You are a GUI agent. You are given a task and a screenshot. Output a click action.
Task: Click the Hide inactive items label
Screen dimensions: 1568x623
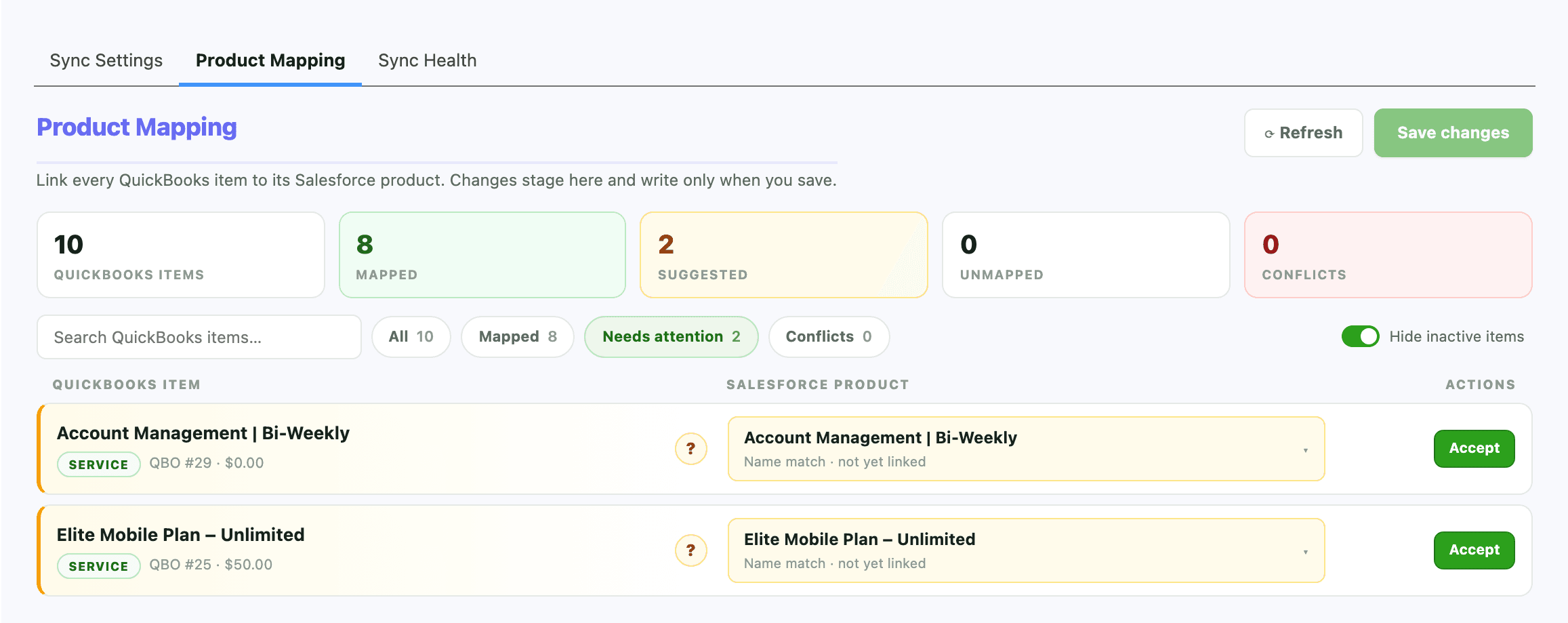point(1457,336)
